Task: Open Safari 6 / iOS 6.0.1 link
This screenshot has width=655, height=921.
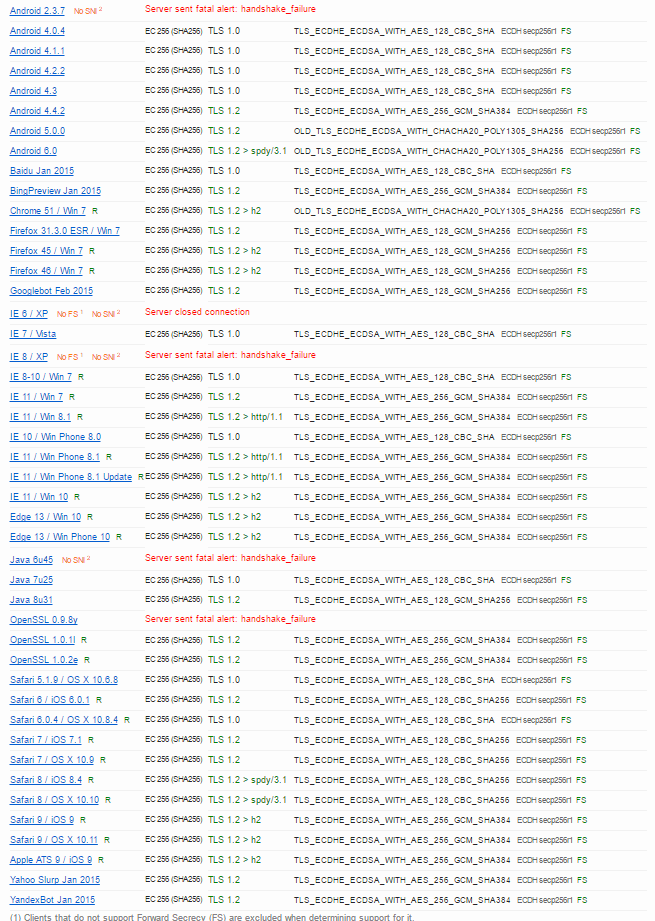Action: (x=50, y=700)
